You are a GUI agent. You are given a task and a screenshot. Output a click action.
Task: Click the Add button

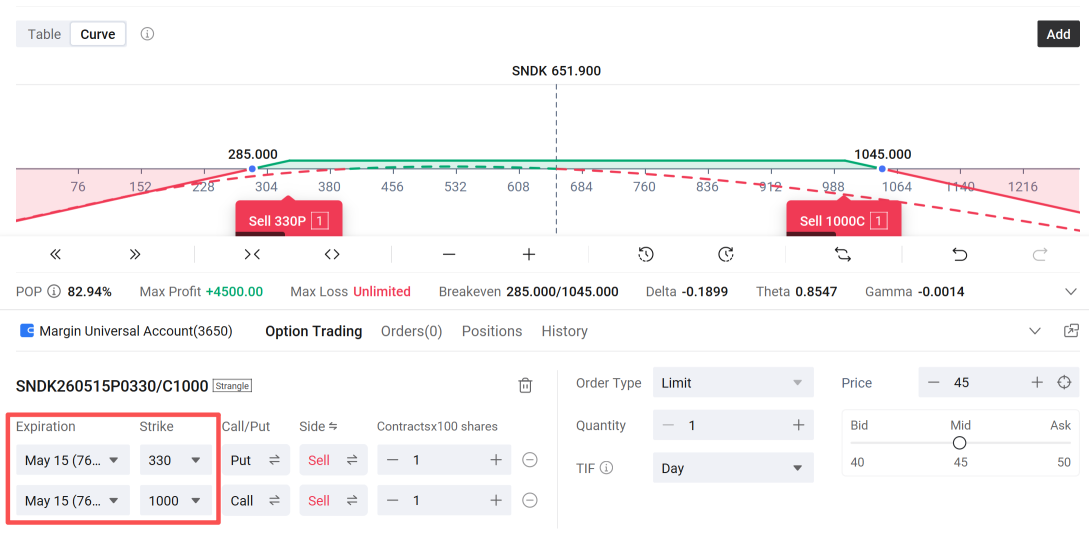1058,34
